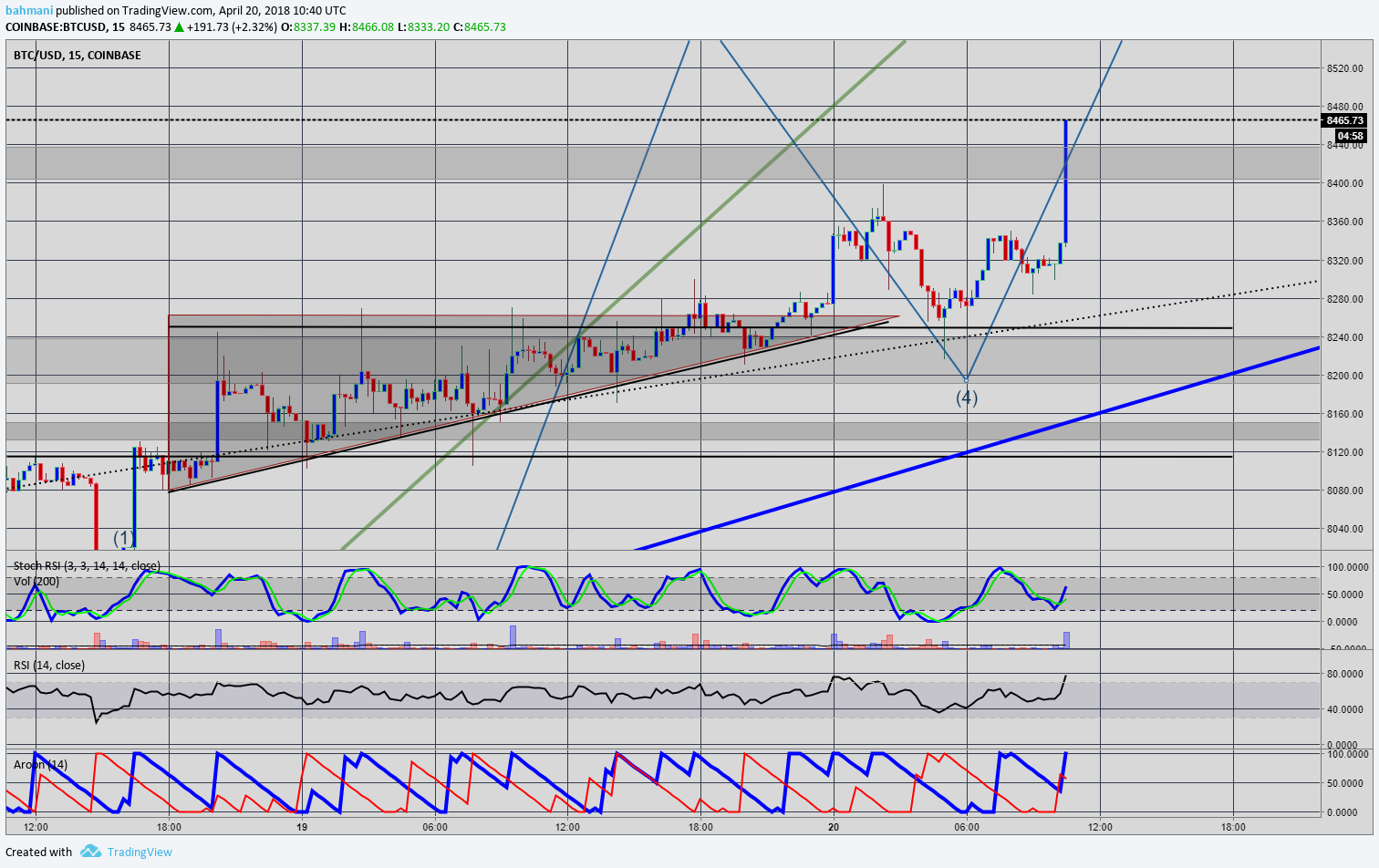Click the 8360.00 price axis label
Viewport: 1379px width, 868px height.
[x=1345, y=222]
